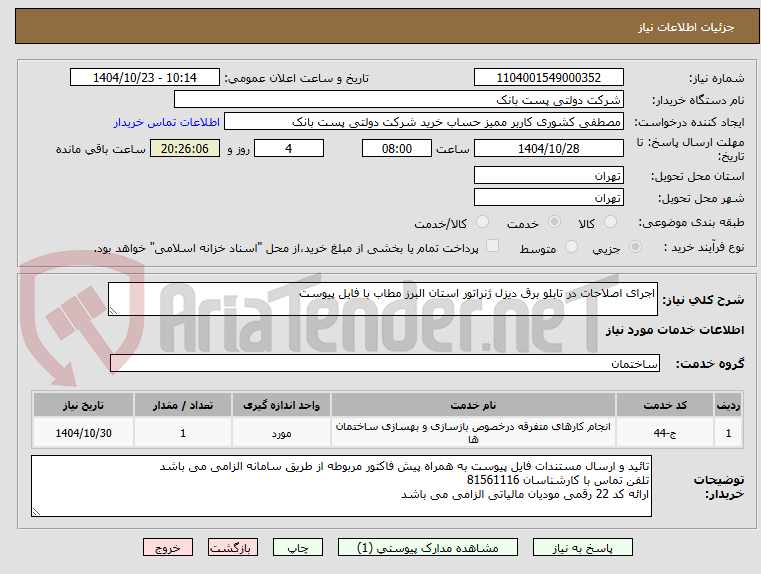Click the description textarea resize handle
This screenshot has height=574, width=761.
[113, 311]
